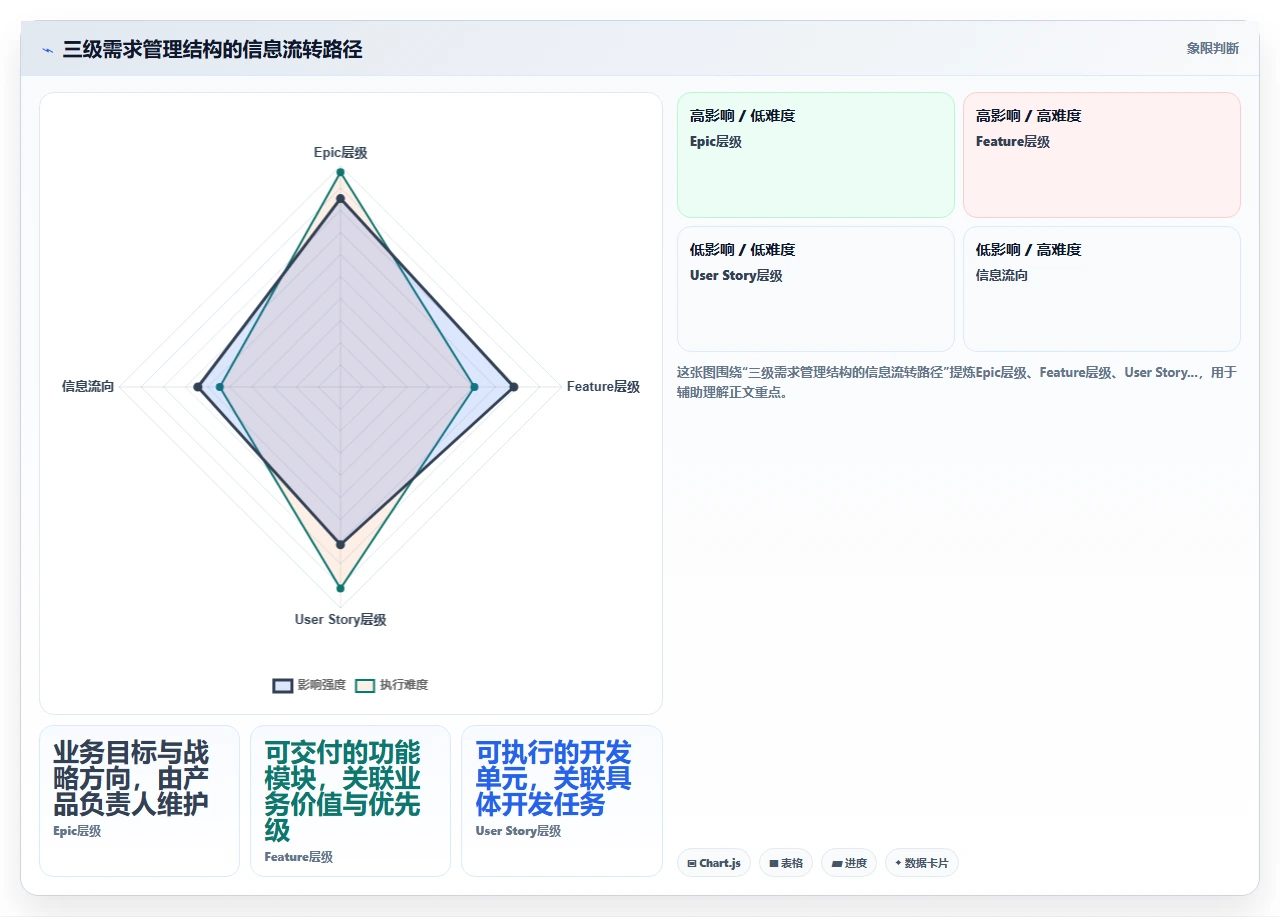Click the 可交付的功能模块 stat card
This screenshot has height=917, width=1280.
pyautogui.click(x=350, y=801)
